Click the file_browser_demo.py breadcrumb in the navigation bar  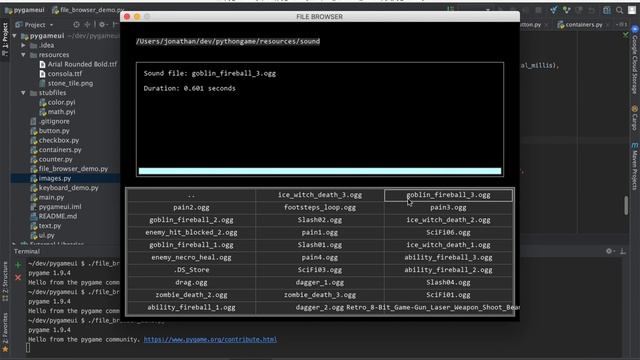[88, 10]
